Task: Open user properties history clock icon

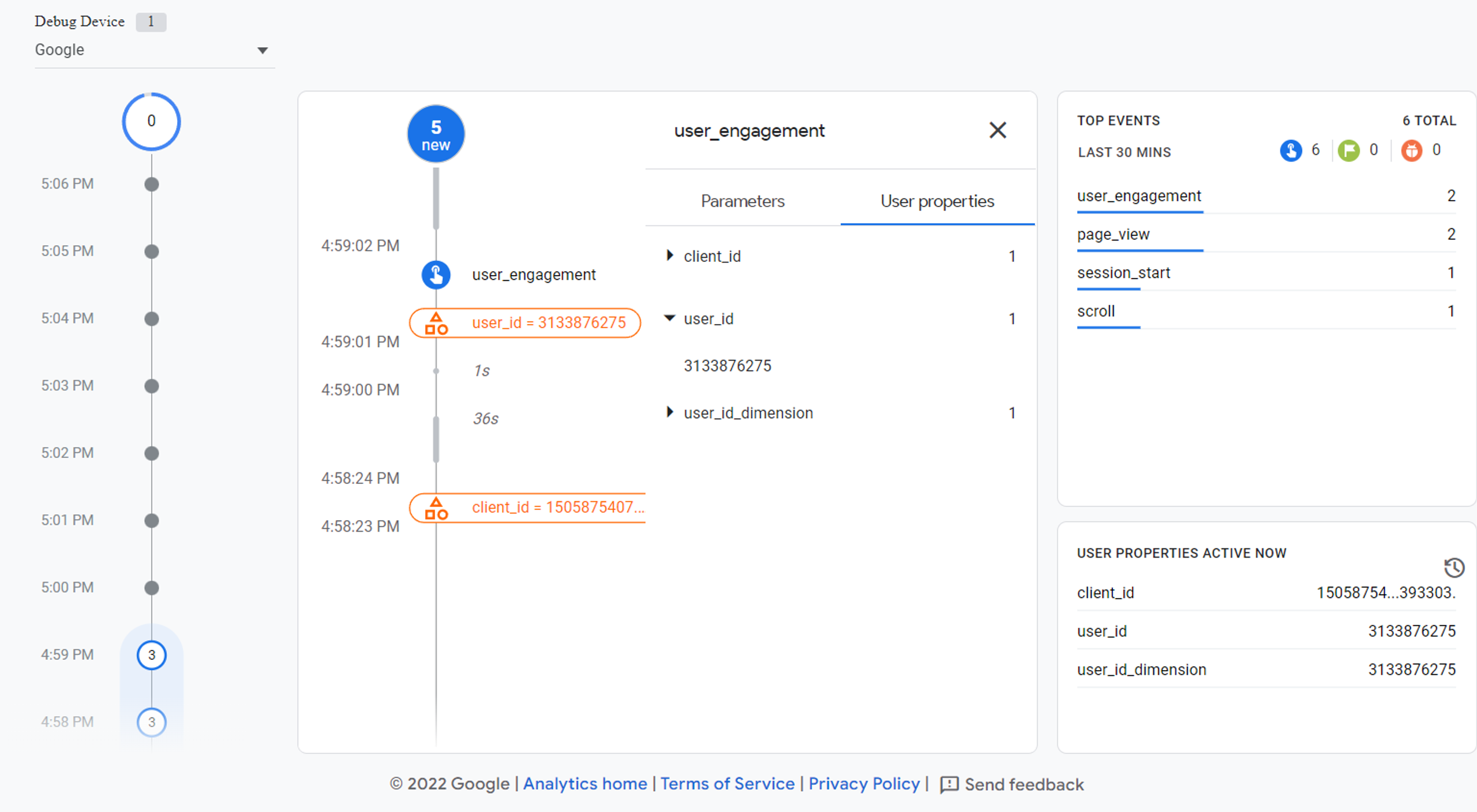Action: (x=1454, y=567)
